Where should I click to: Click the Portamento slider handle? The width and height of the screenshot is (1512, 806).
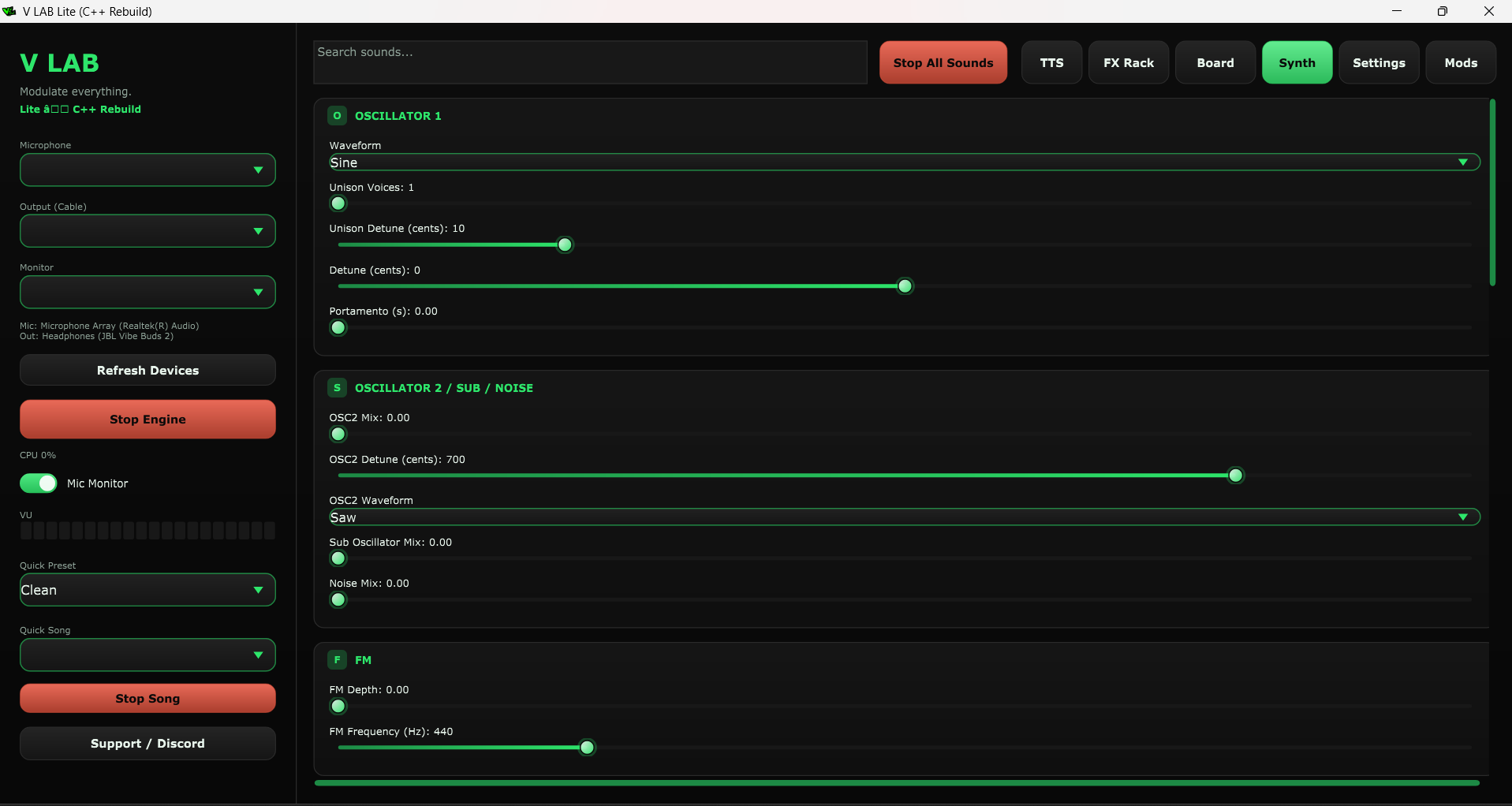(x=338, y=327)
